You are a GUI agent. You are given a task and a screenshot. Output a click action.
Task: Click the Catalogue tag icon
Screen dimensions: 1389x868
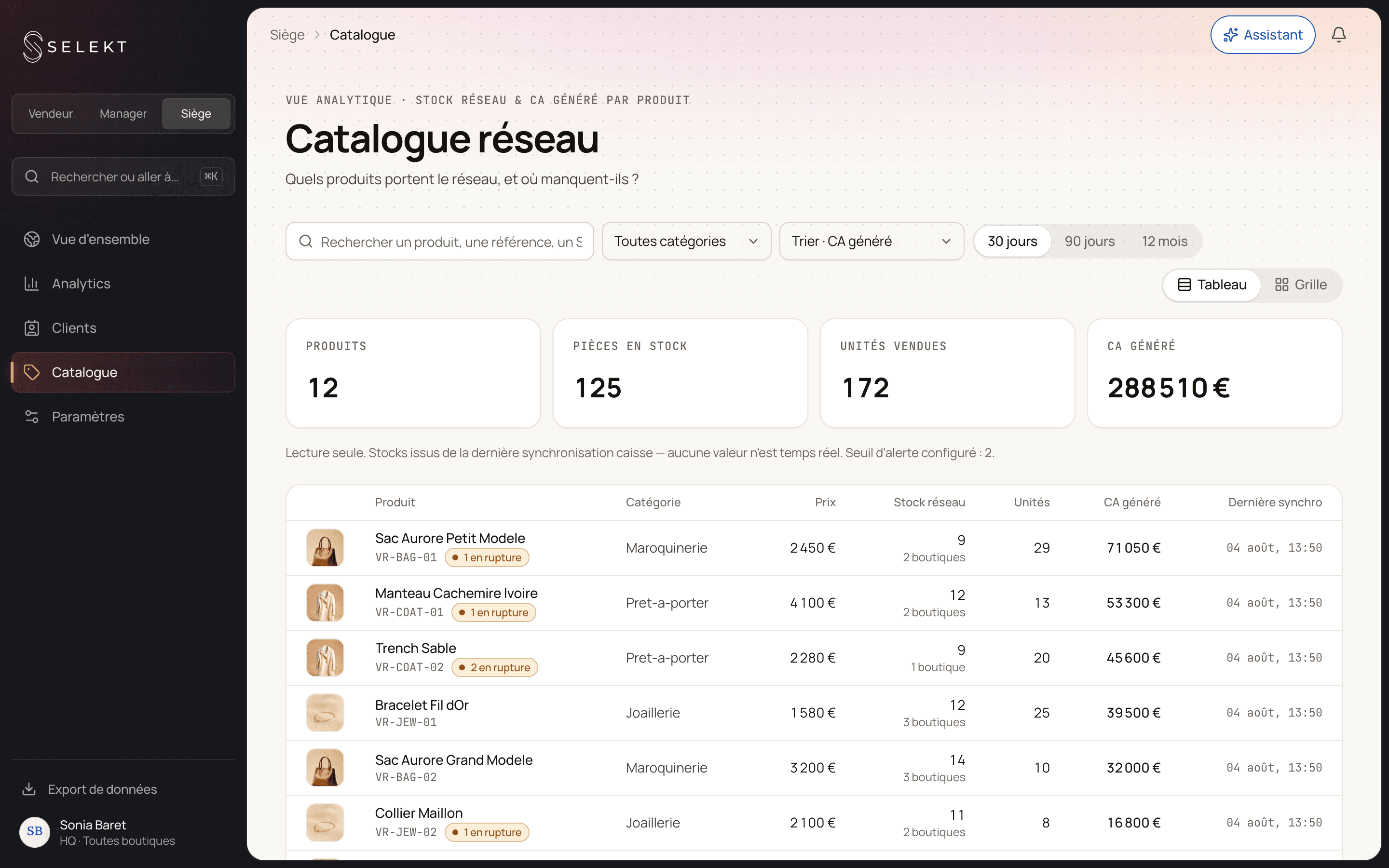point(31,372)
